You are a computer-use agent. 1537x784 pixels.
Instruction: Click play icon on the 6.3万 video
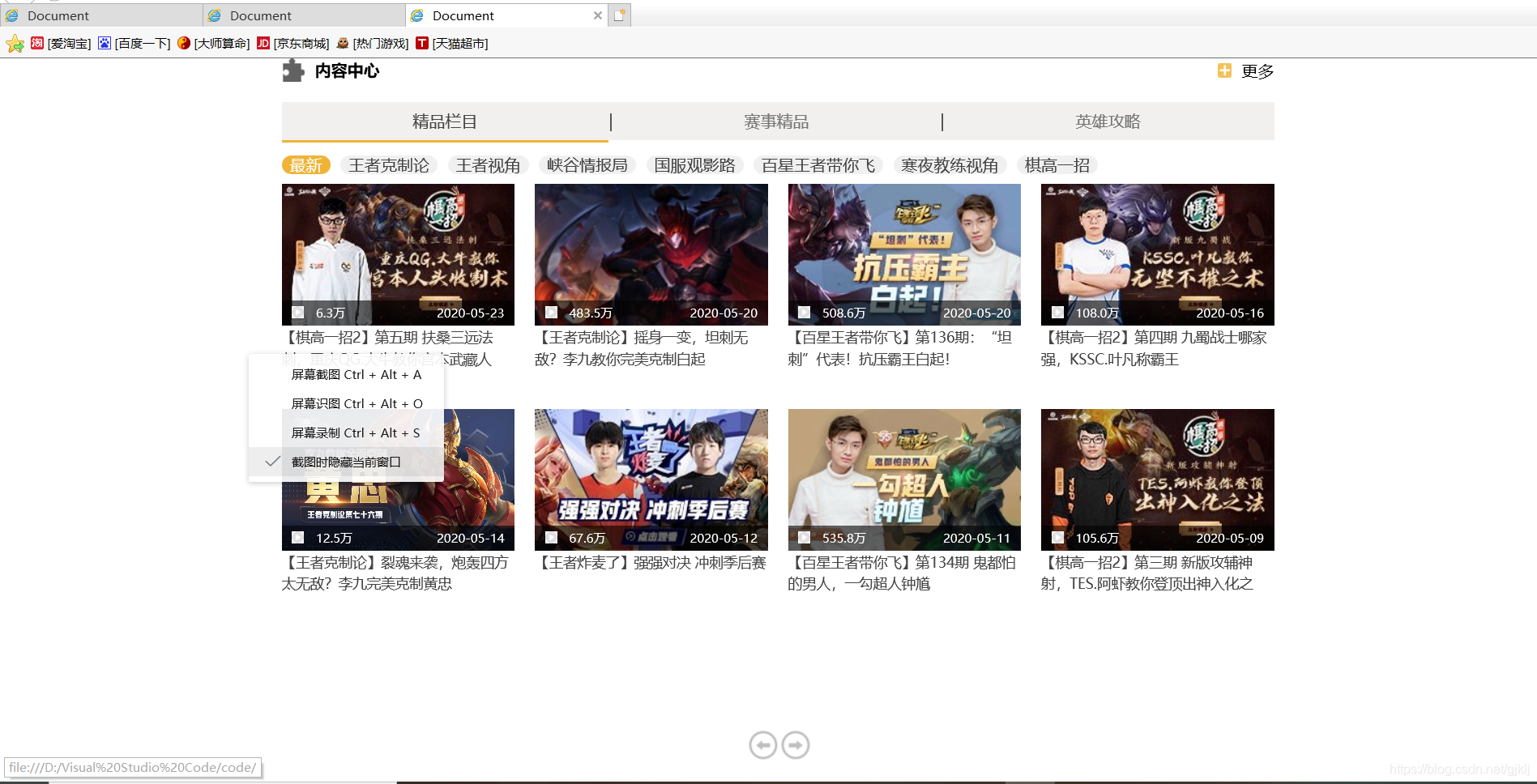click(x=298, y=313)
